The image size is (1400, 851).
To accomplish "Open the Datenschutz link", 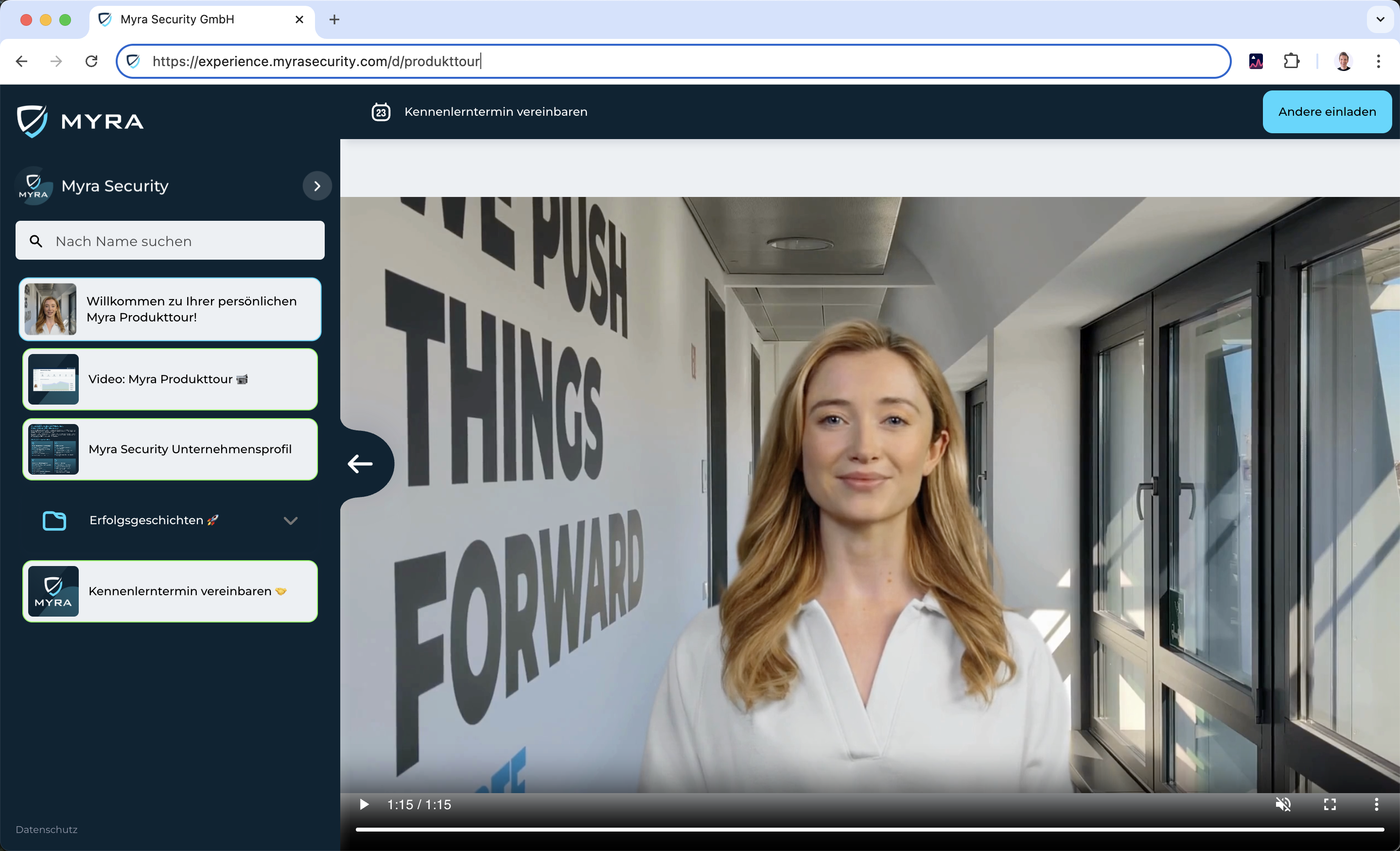I will point(47,830).
